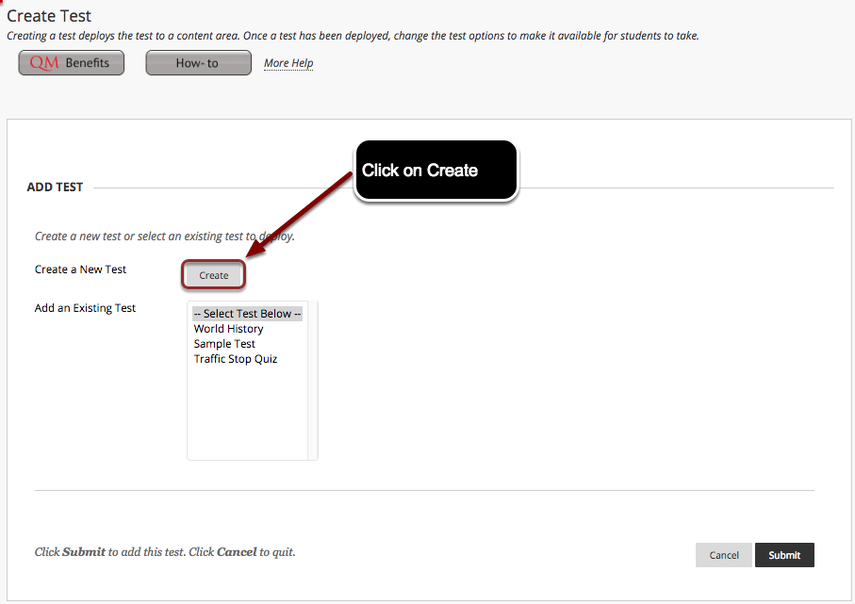The image size is (855, 604).
Task: Click the existing test list scrollbar
Action: [311, 380]
